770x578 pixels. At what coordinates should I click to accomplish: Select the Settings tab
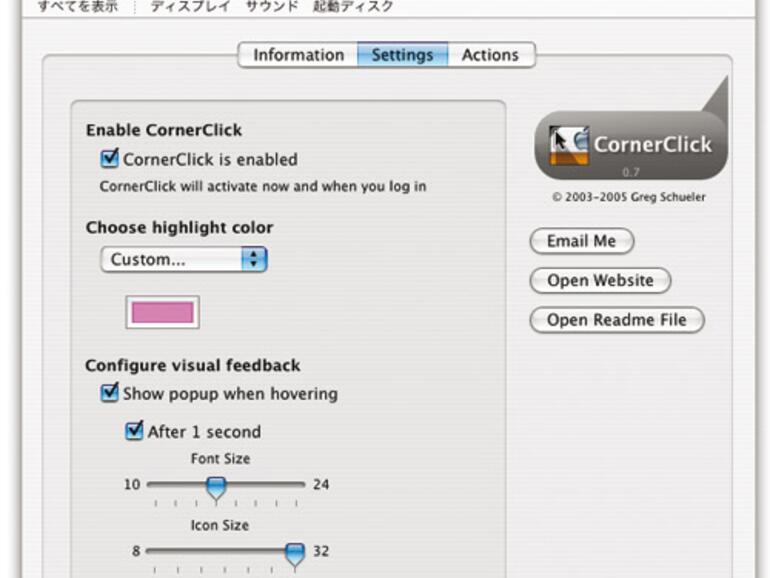pyautogui.click(x=402, y=55)
